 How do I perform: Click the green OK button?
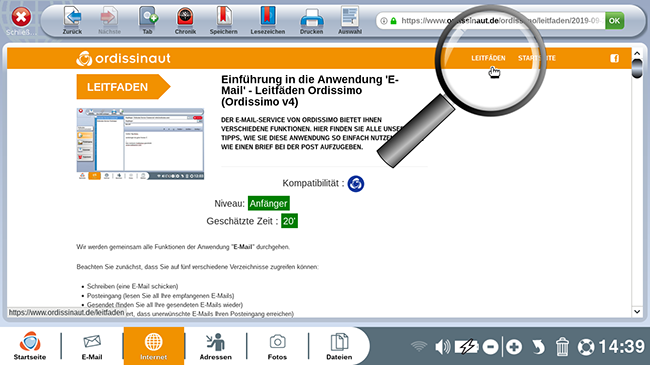click(x=614, y=21)
